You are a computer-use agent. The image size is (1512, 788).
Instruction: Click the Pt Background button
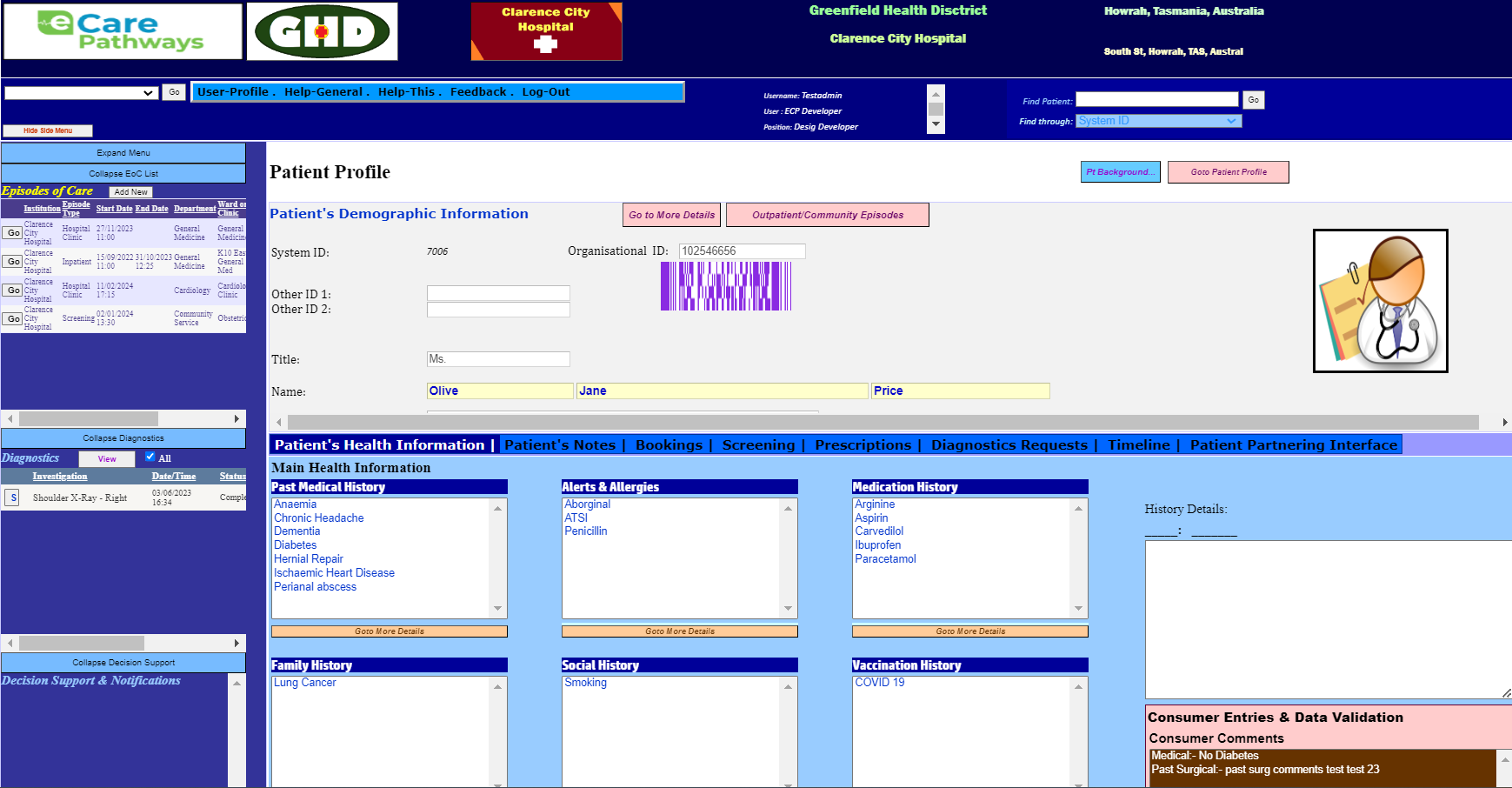pos(1120,172)
